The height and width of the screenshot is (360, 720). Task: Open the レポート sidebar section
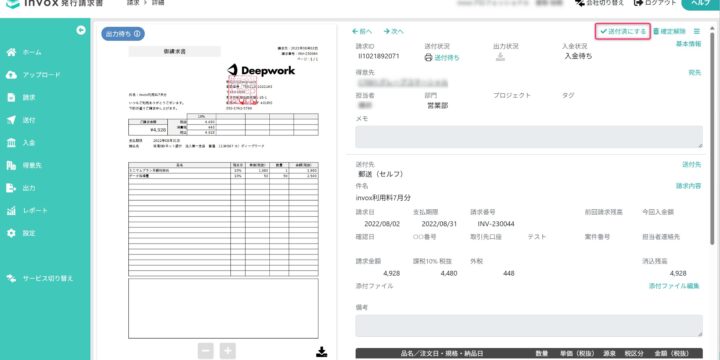[x=28, y=211]
